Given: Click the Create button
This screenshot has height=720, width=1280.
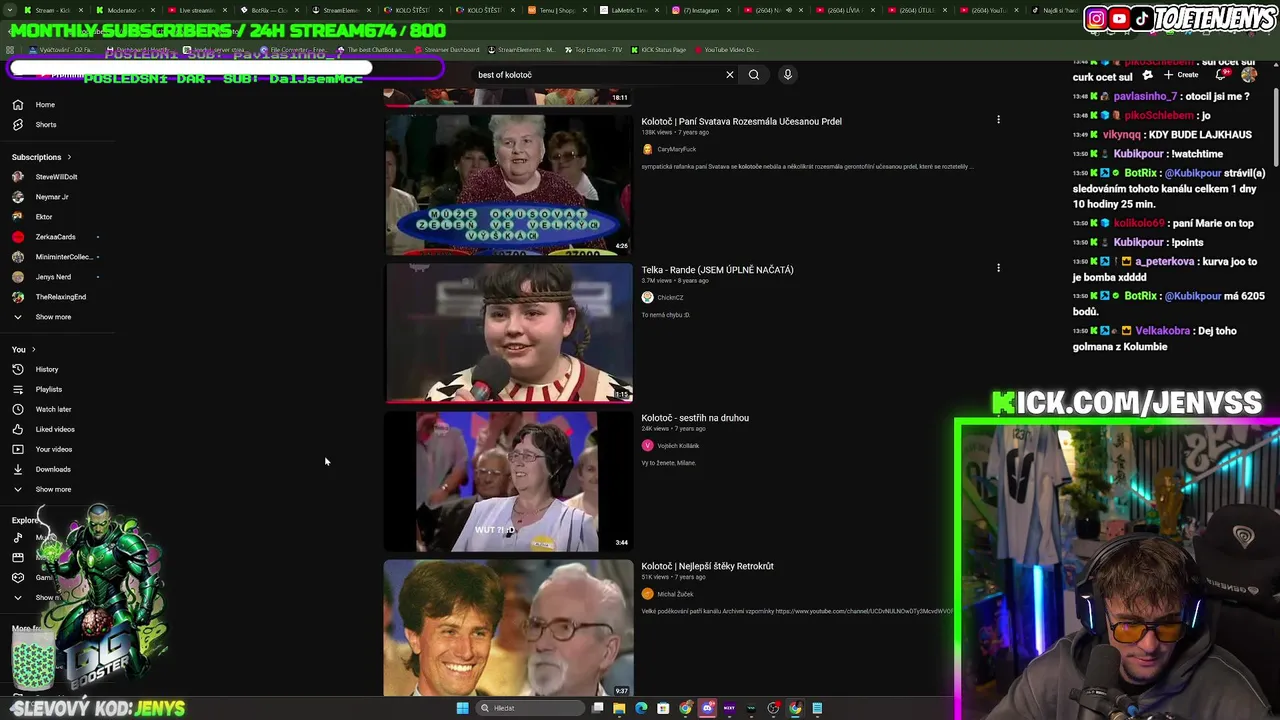Looking at the screenshot, I should (1181, 75).
